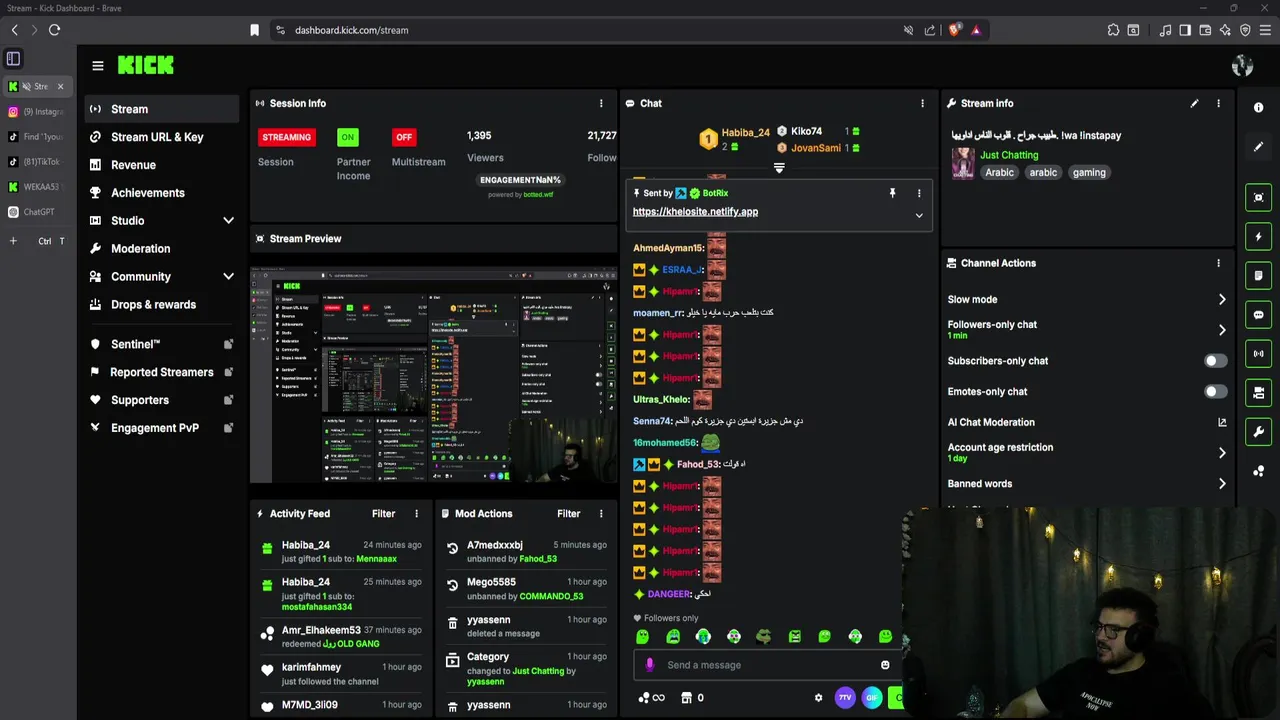Click Filter in the Mod Actions panel
Screen dimensions: 1280x720
coord(568,514)
